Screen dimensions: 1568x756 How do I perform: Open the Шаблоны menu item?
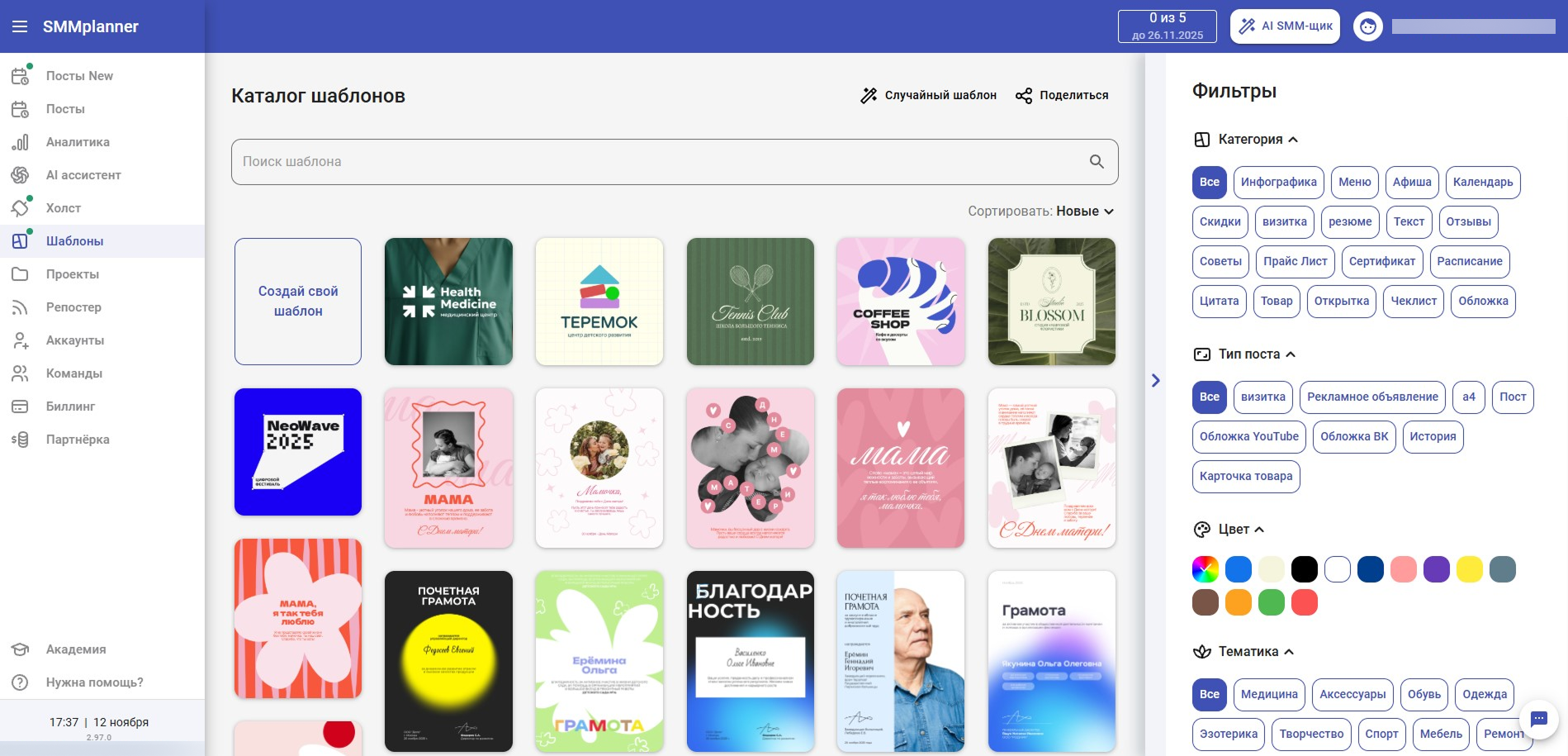(102, 241)
